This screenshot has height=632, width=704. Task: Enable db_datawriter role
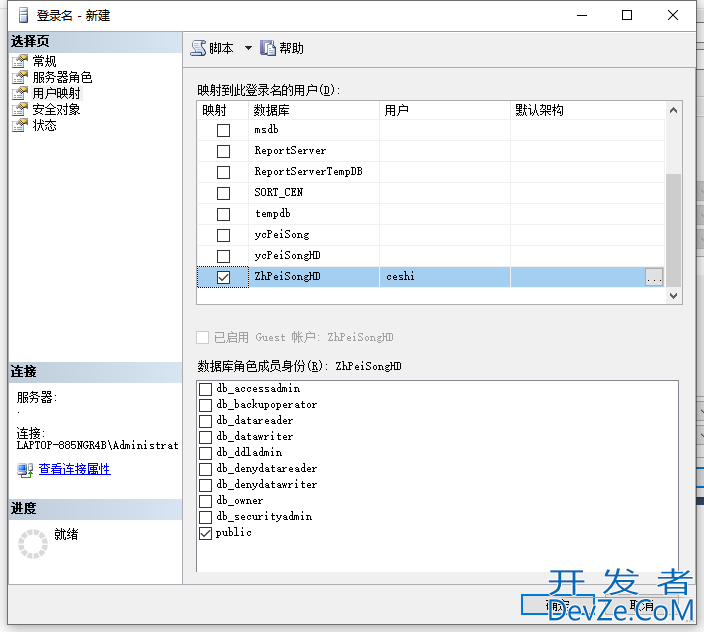pos(205,437)
